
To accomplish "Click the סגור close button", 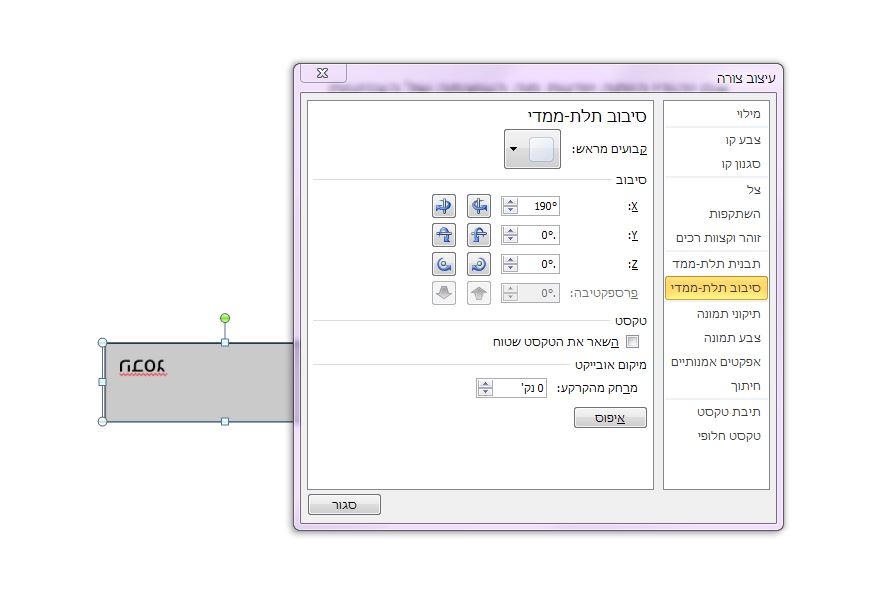I will click(344, 504).
